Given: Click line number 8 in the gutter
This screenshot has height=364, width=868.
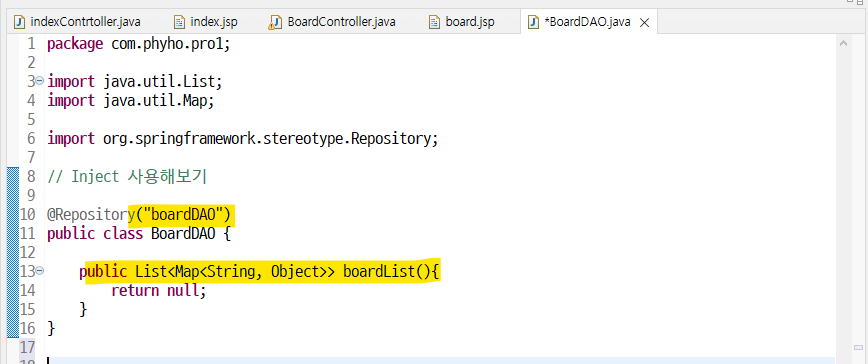Looking at the screenshot, I should pos(31,176).
